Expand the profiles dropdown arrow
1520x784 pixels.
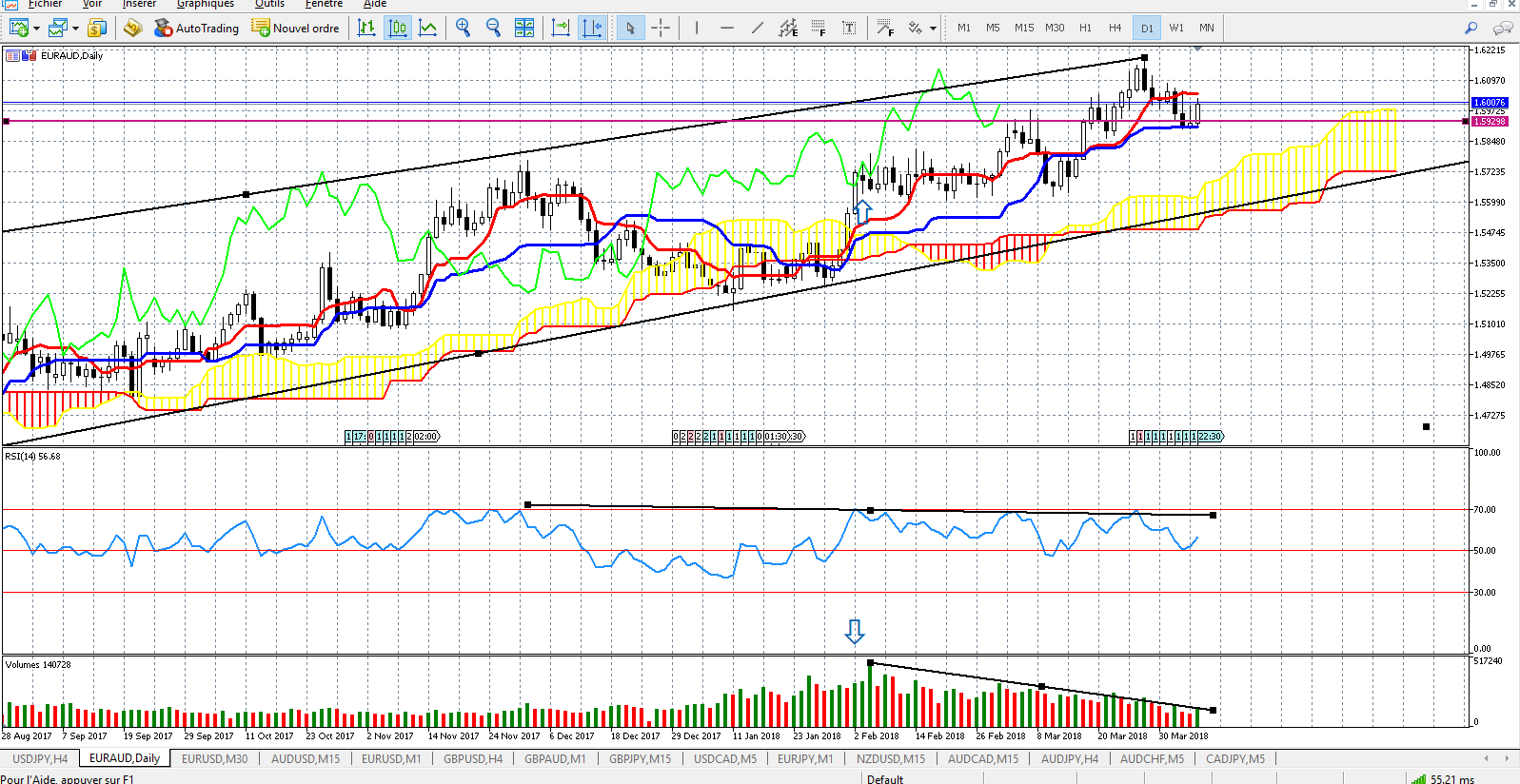pyautogui.click(x=75, y=29)
